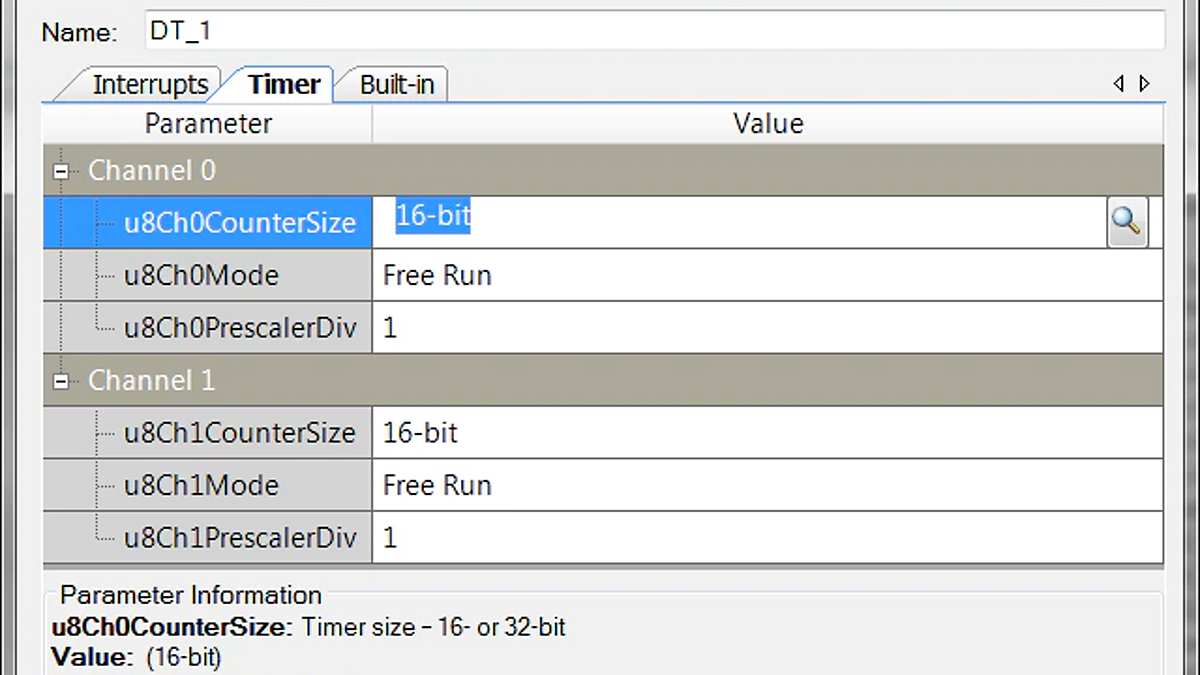Collapse the Channel 1 group
This screenshot has height=675, width=1200.
61,380
